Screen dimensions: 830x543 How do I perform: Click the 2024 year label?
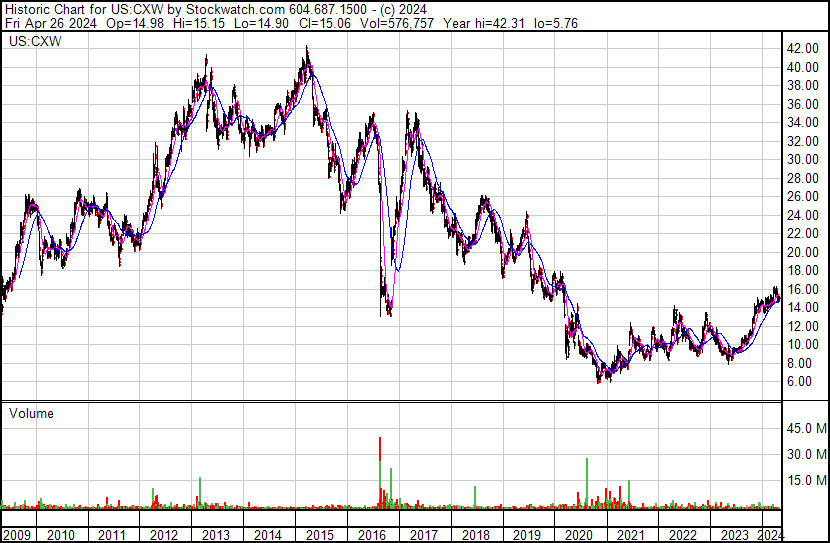tap(770, 535)
